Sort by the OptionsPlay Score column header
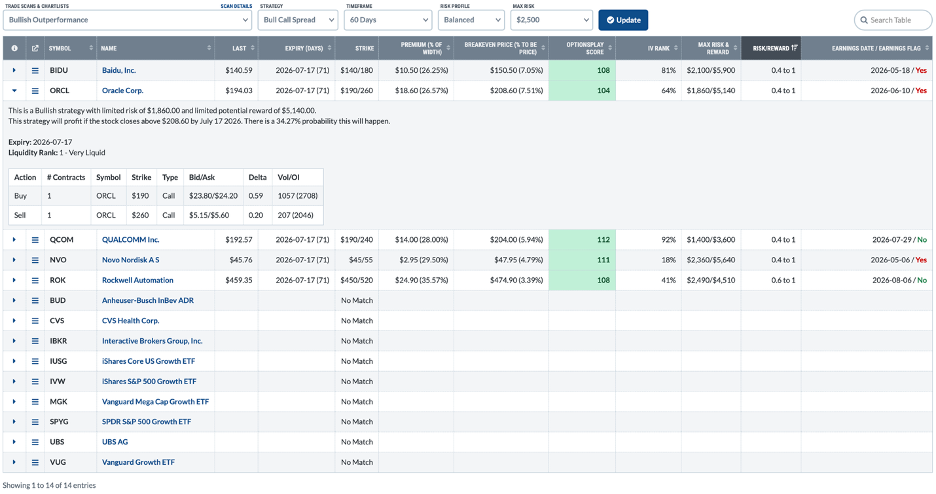The width and height of the screenshot is (936, 494). 582,48
